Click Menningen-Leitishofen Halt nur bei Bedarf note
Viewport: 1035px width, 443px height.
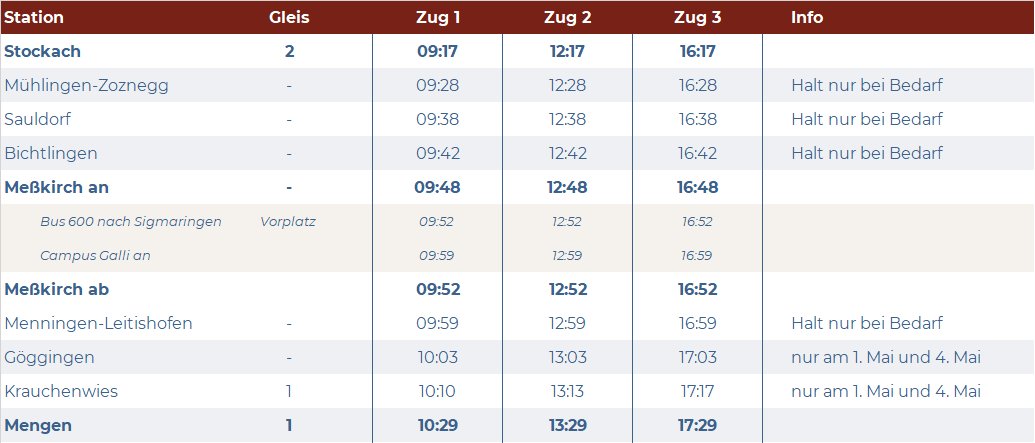click(x=867, y=324)
